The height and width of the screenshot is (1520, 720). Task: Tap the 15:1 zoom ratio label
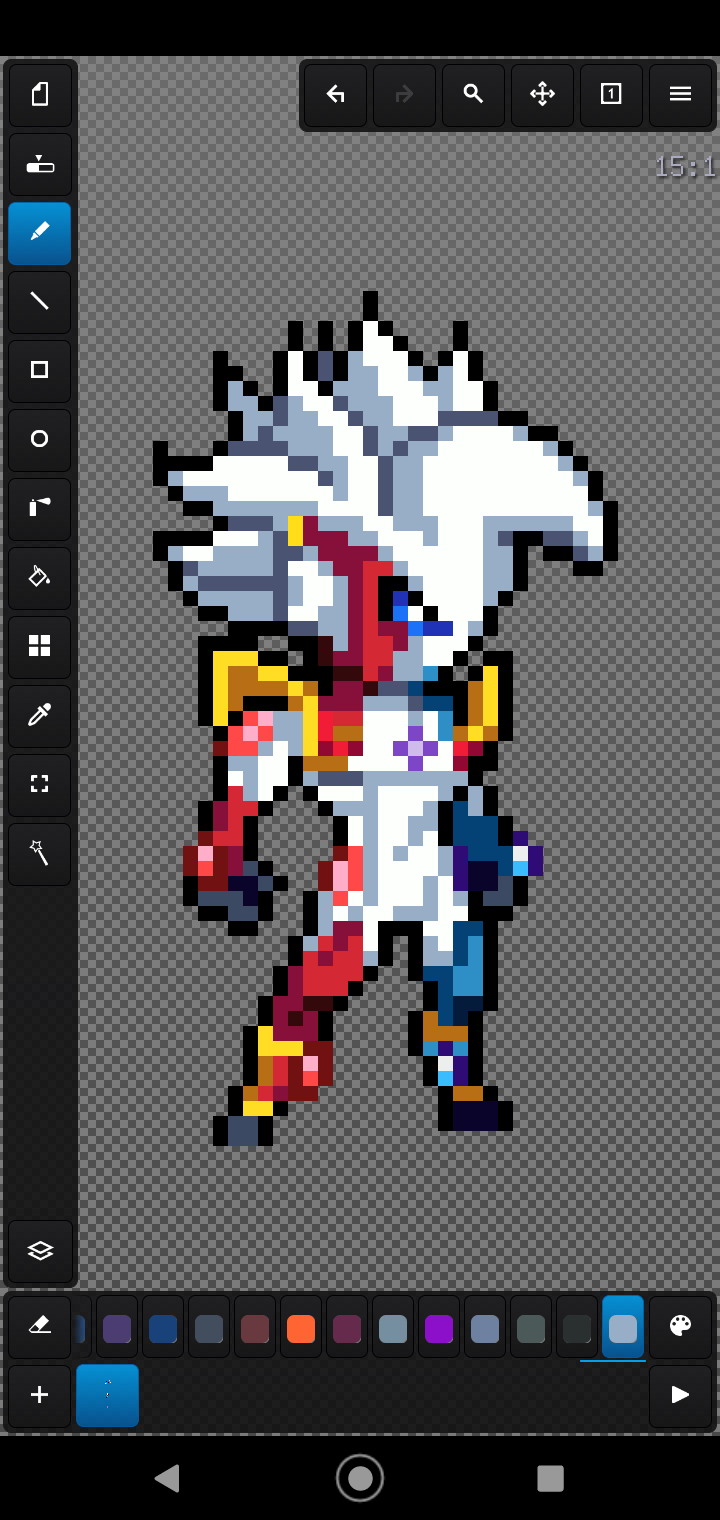(x=685, y=166)
